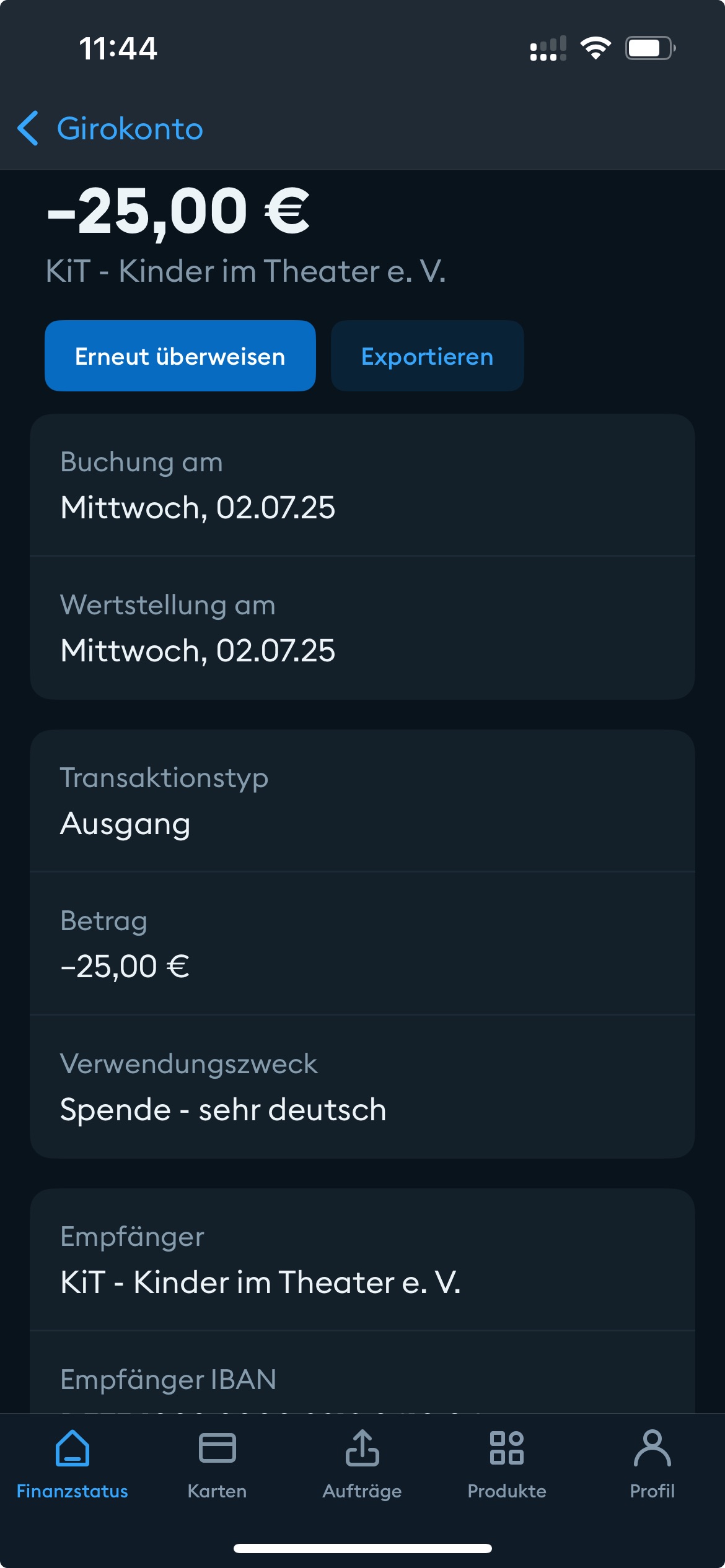Open Finanzstatus house icon

click(72, 1448)
